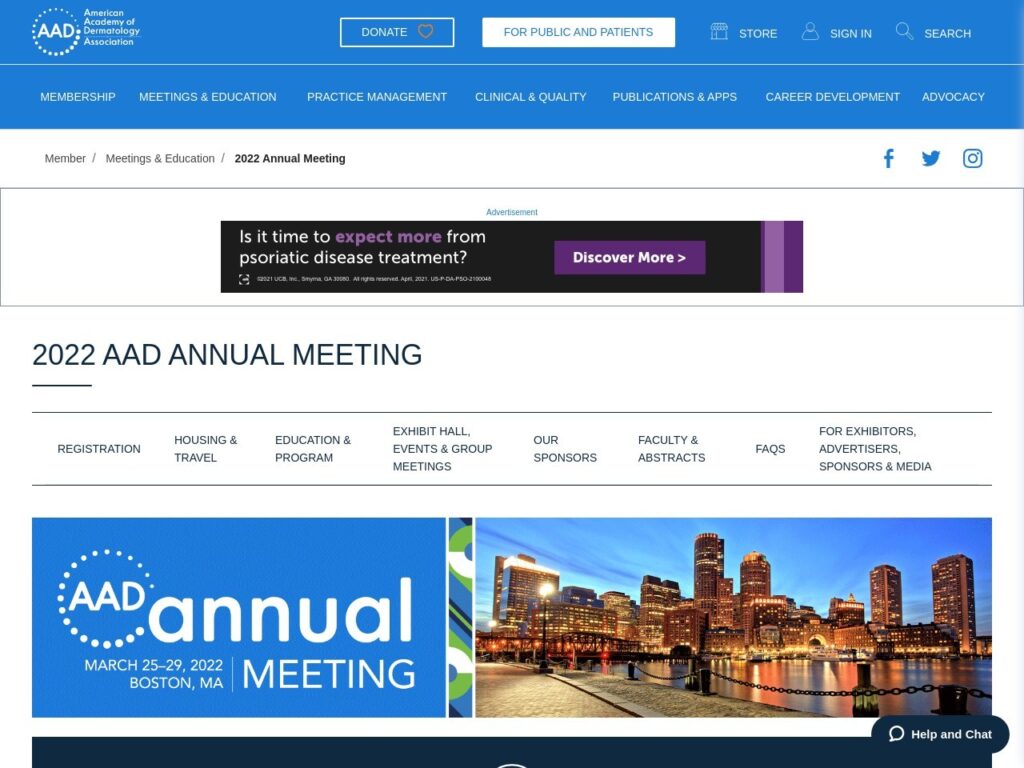The width and height of the screenshot is (1024, 768).
Task: Select Faculty & Abstracts tab
Action: click(x=671, y=449)
